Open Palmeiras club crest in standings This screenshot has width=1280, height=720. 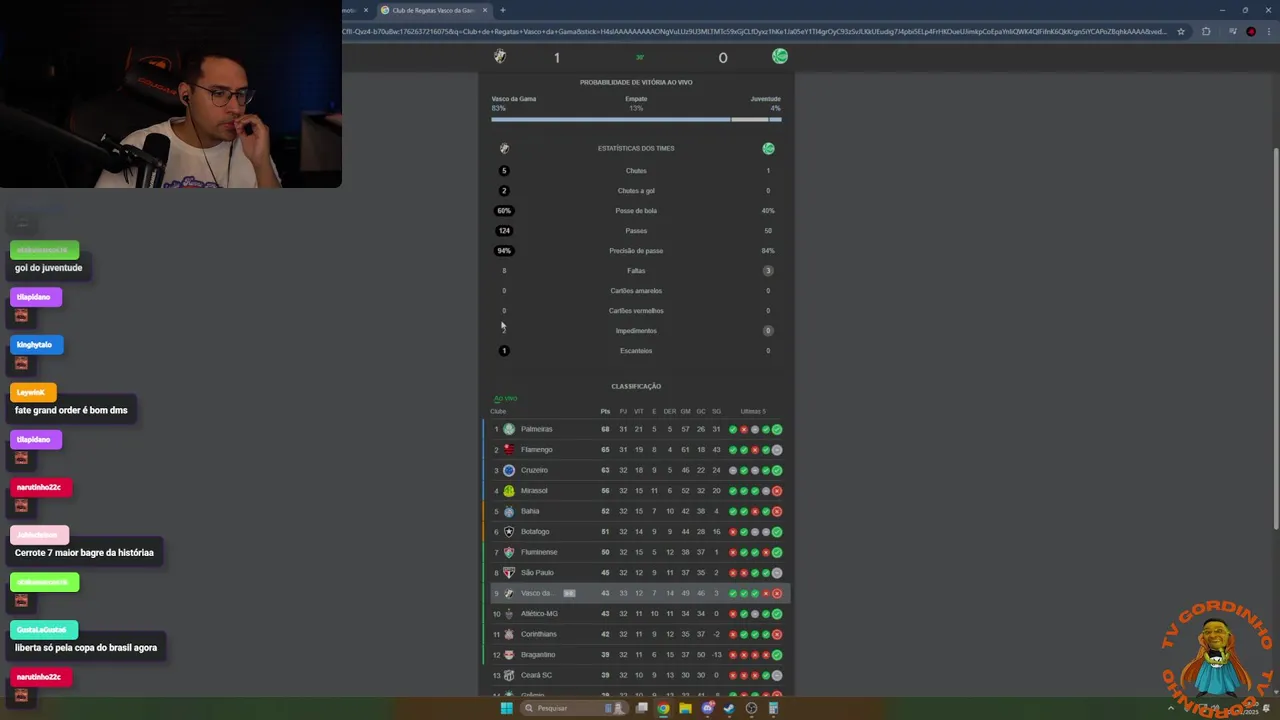(509, 429)
